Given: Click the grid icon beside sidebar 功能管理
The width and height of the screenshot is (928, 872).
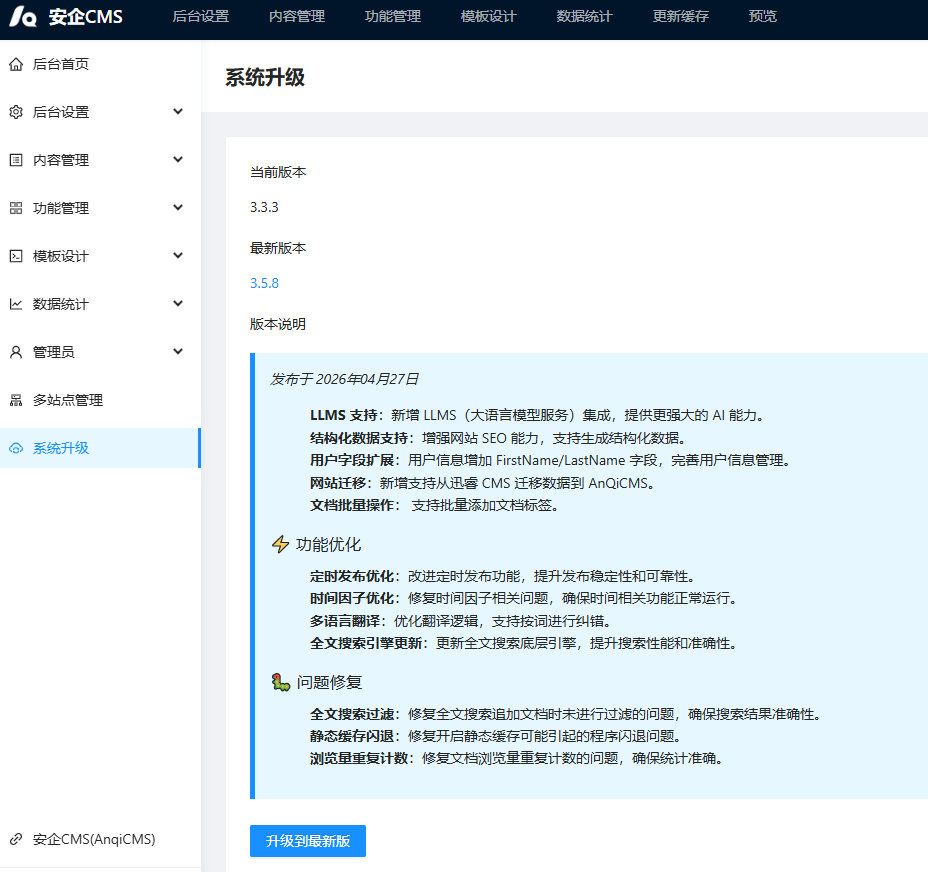Looking at the screenshot, I should 16,208.
